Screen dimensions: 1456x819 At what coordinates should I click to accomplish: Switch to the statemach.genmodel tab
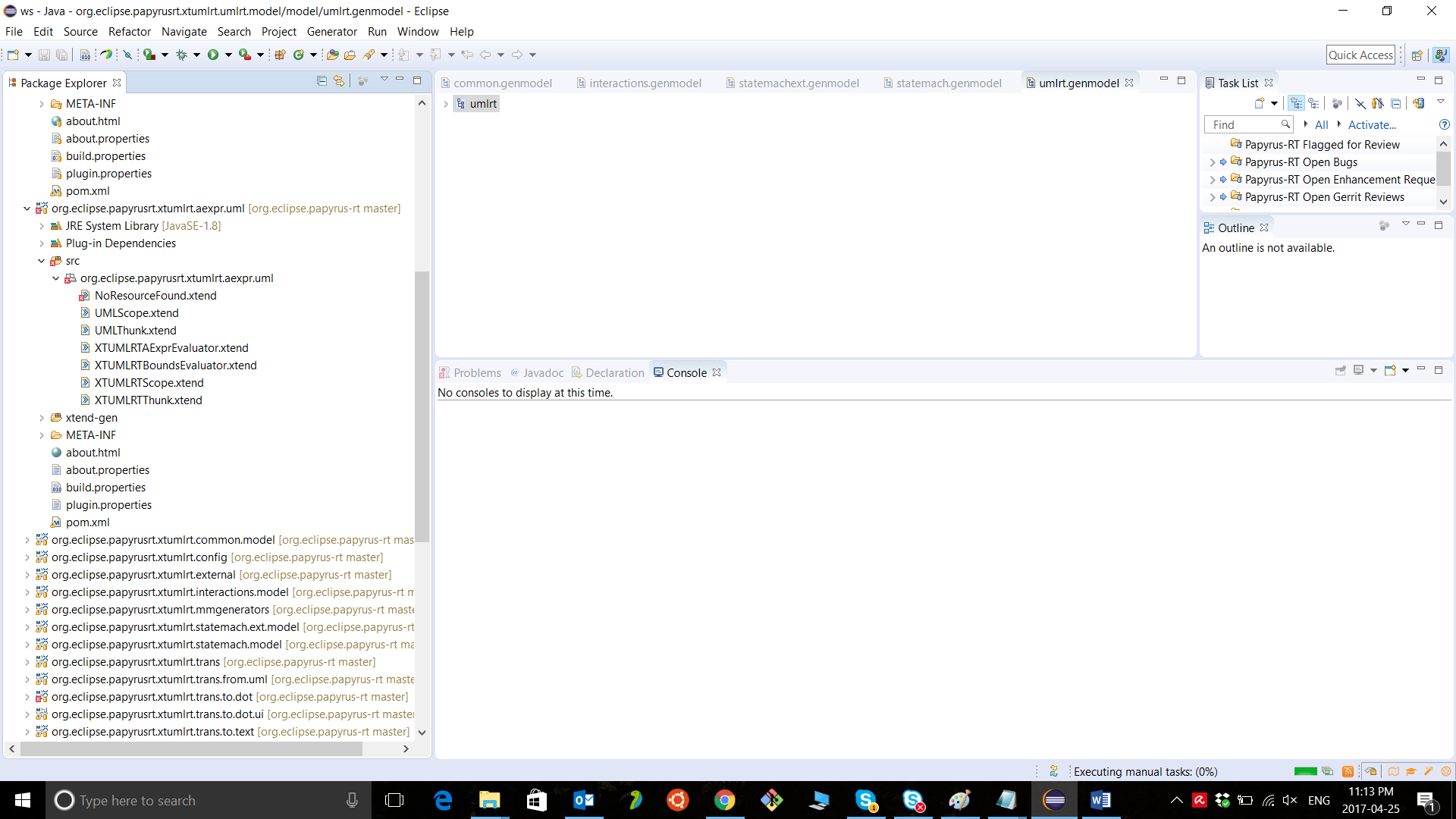click(948, 83)
